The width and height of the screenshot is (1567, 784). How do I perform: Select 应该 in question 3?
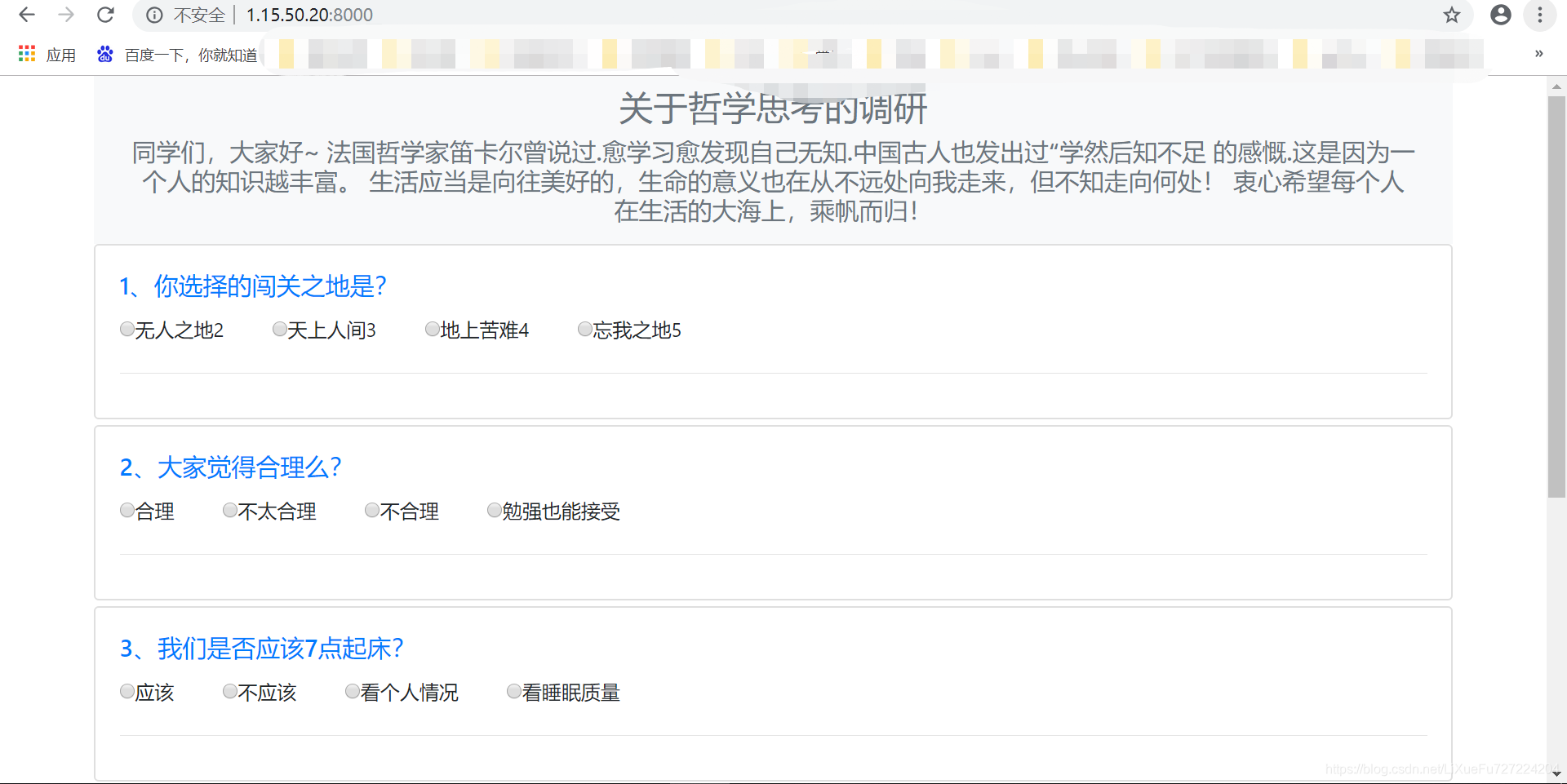(127, 691)
